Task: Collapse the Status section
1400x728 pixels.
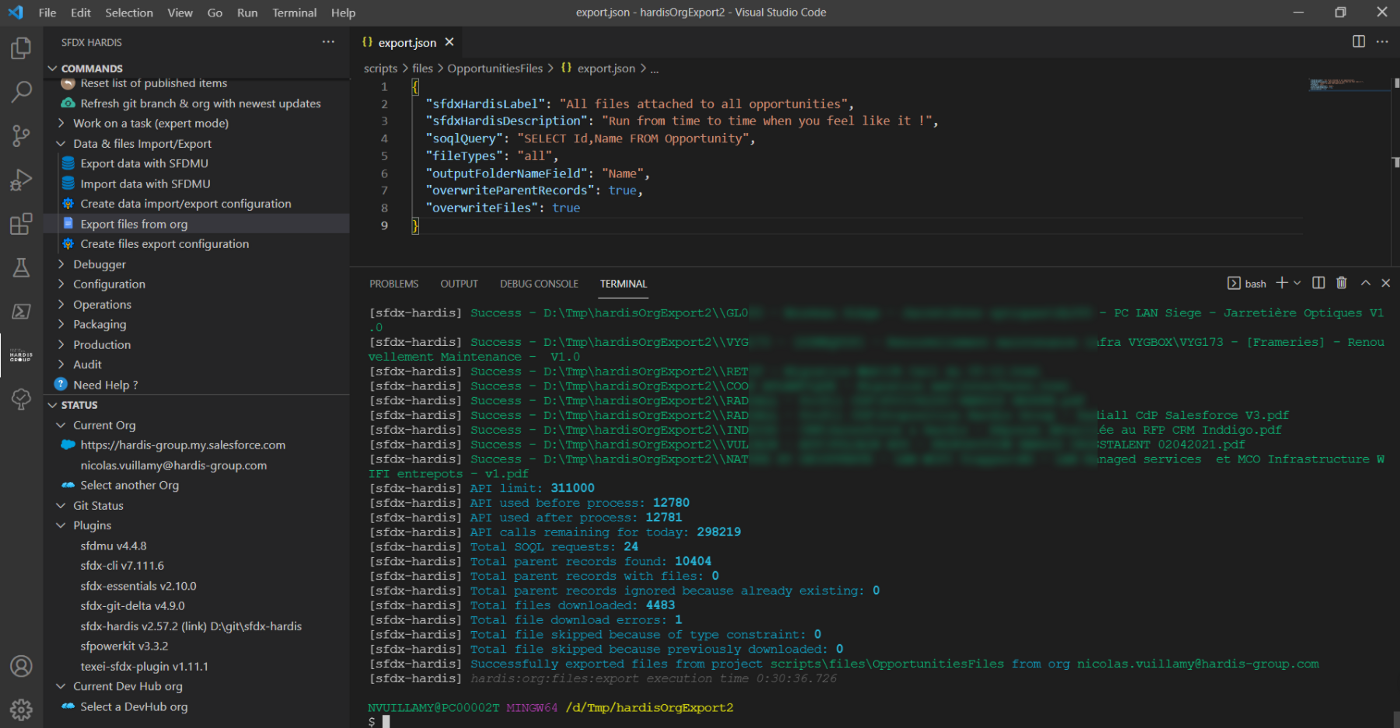Action: pyautogui.click(x=196, y=405)
